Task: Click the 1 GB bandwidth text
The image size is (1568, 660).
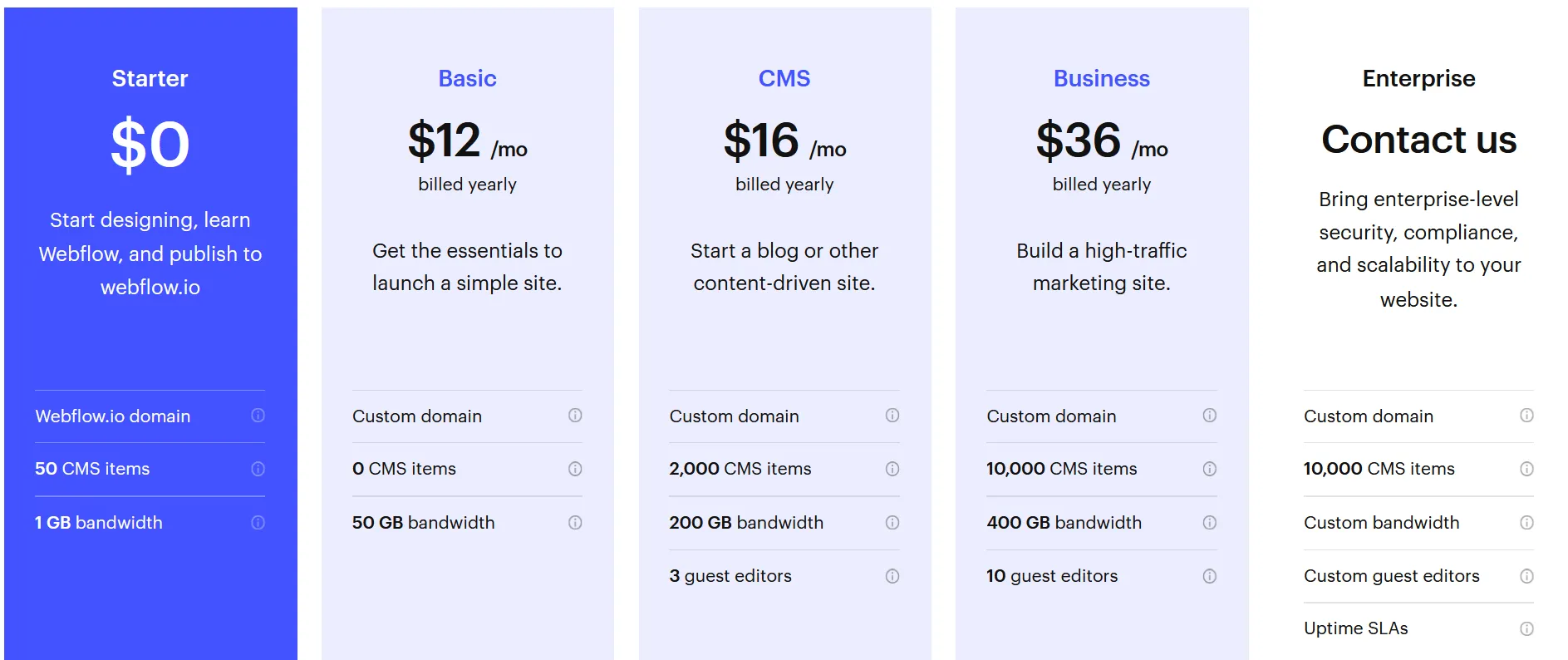Action: pos(99,523)
